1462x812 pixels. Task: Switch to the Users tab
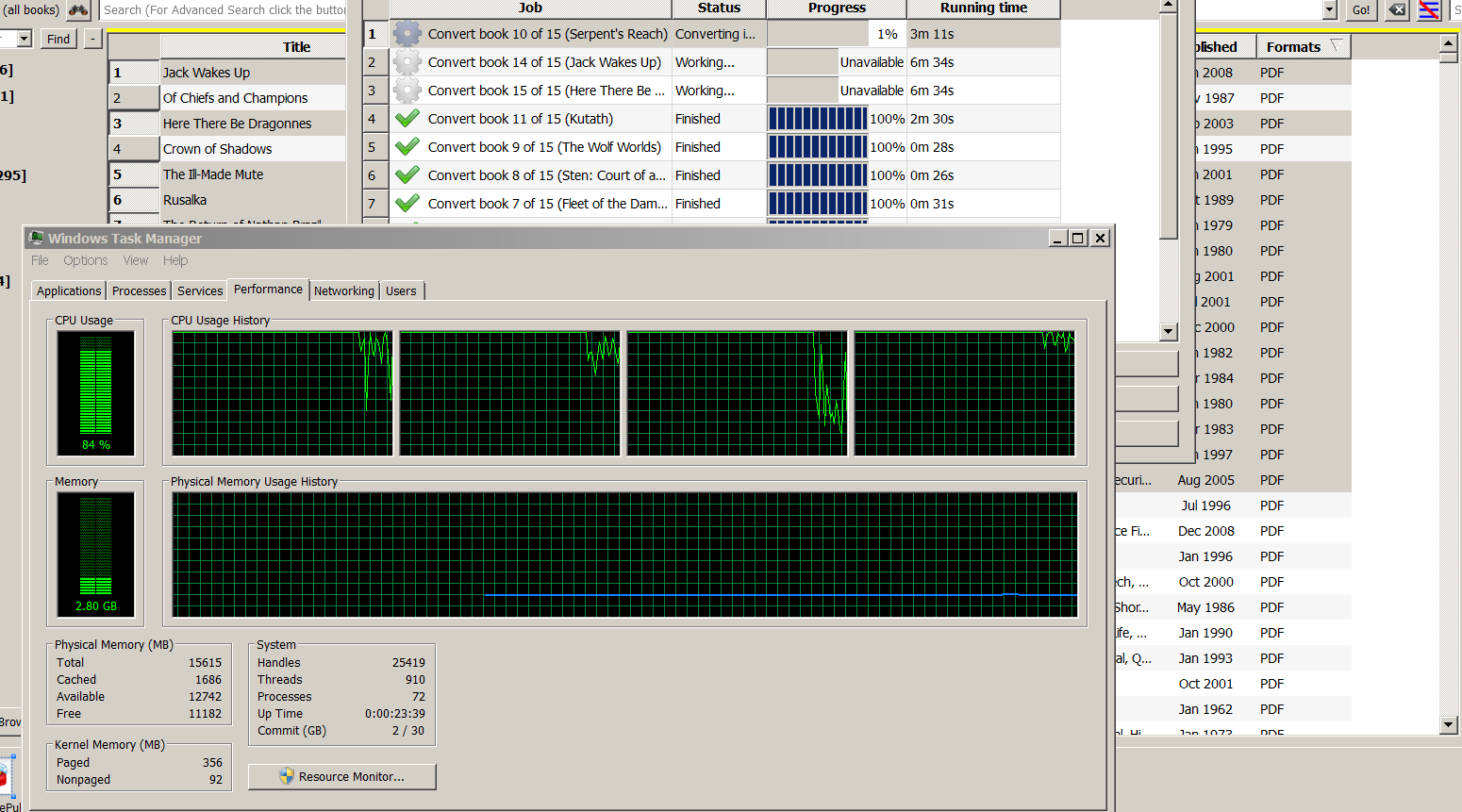pyautogui.click(x=401, y=291)
